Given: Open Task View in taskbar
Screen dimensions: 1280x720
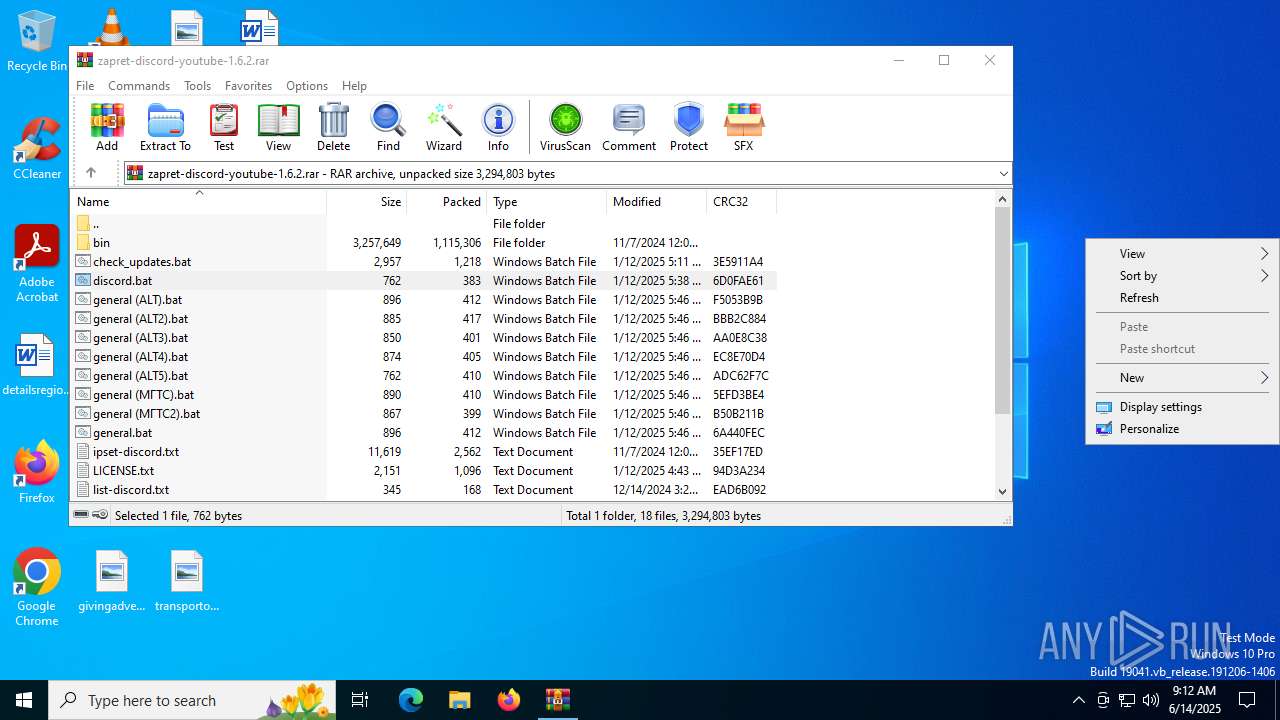Looking at the screenshot, I should [x=360, y=700].
